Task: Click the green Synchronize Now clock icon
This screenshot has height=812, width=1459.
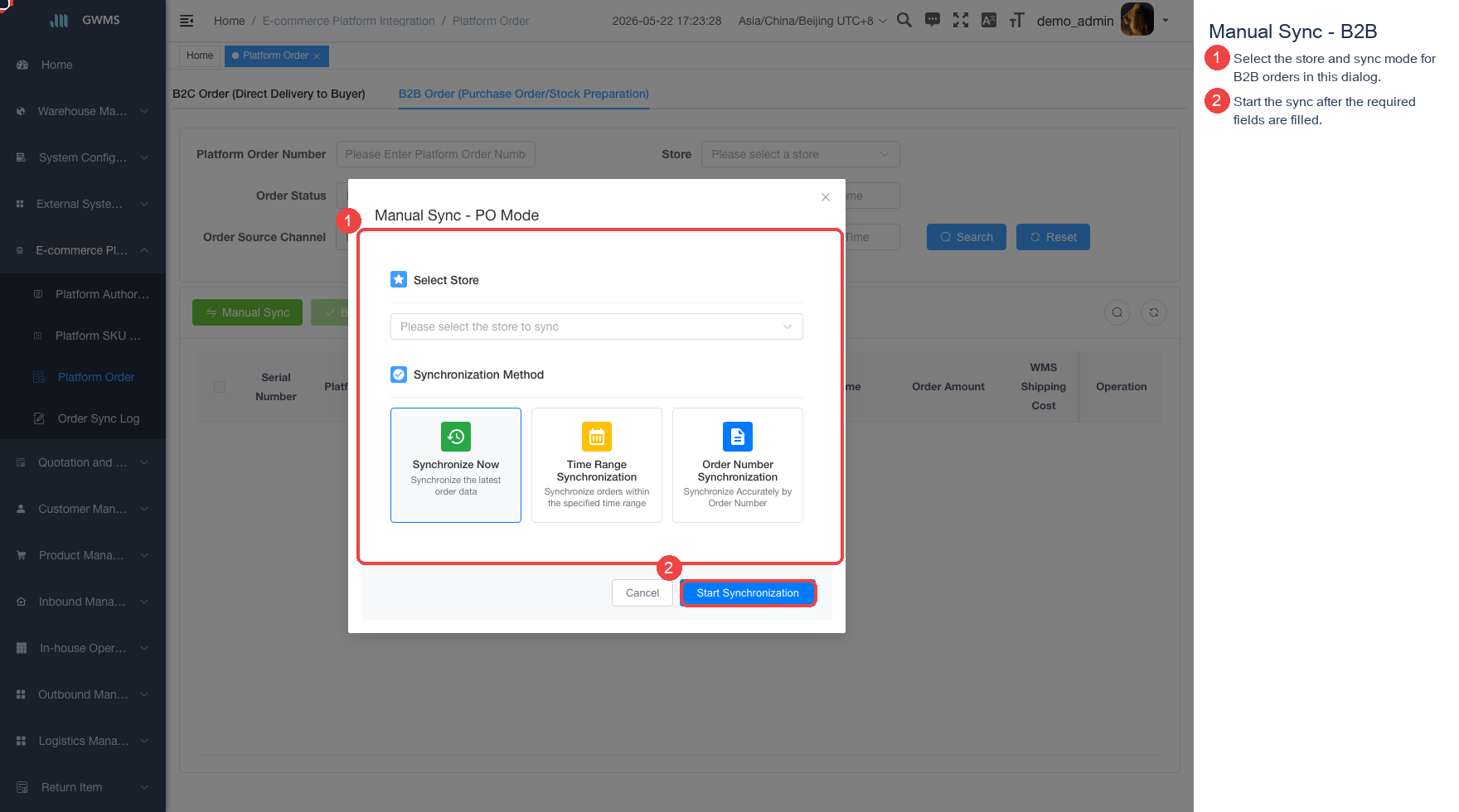Action: 456,437
